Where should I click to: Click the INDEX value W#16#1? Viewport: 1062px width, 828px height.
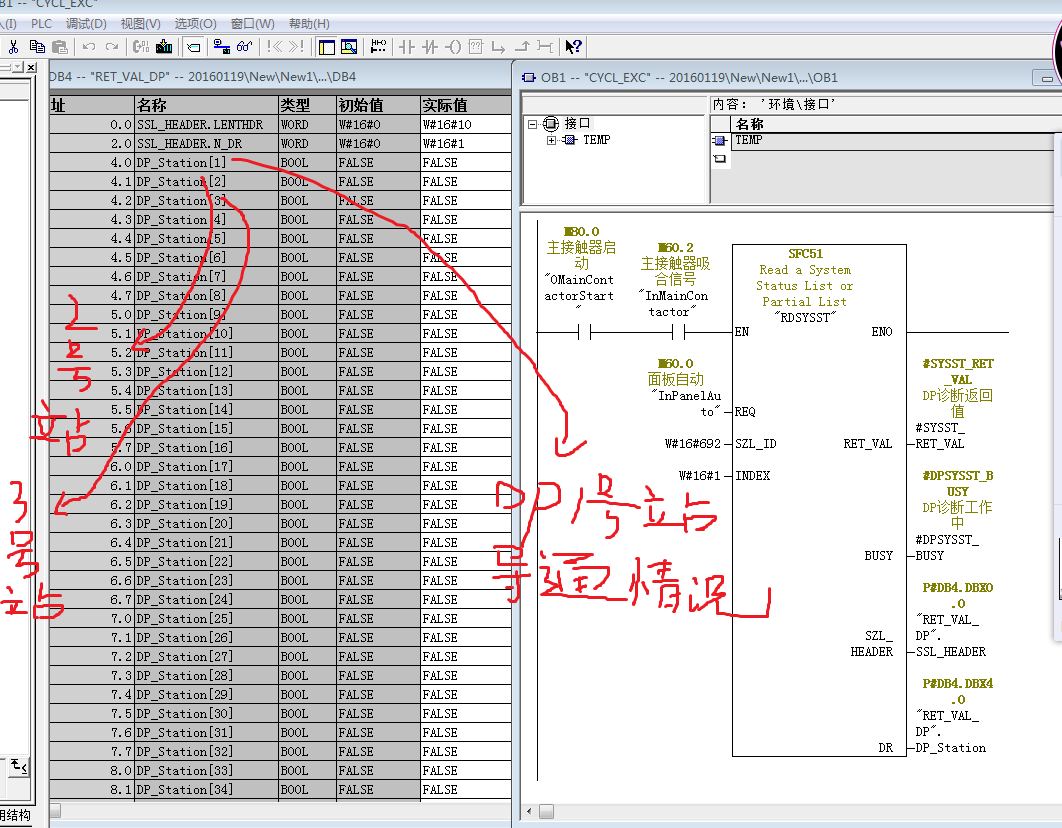(x=700, y=475)
